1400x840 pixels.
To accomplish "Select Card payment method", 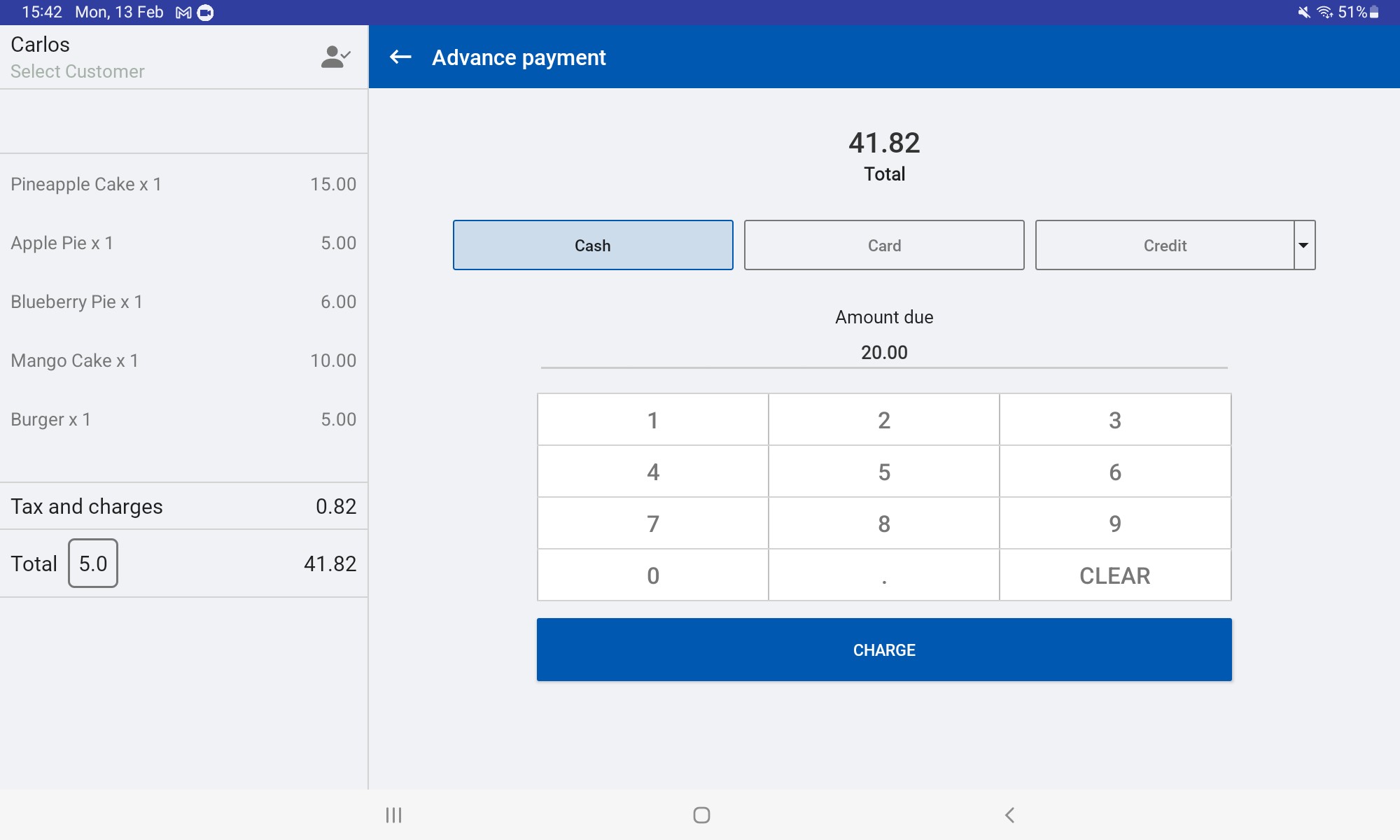I will tap(884, 245).
